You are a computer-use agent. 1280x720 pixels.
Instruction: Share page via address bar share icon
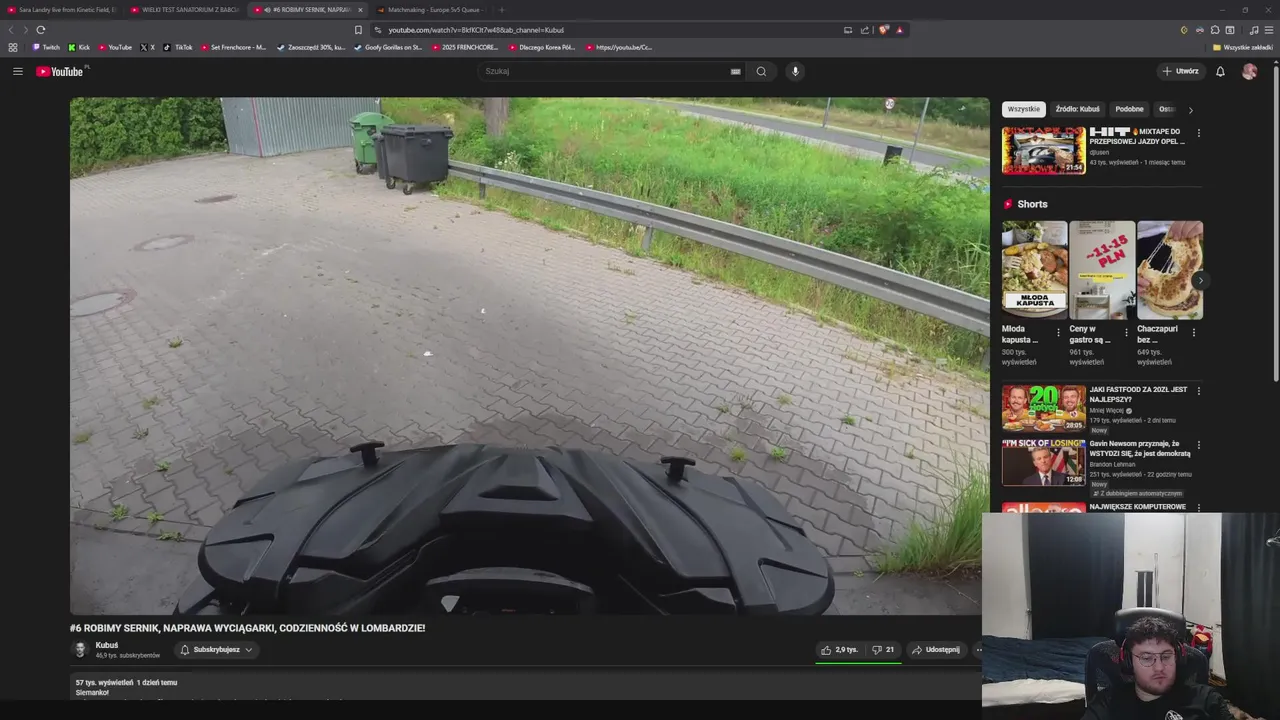pyautogui.click(x=864, y=30)
